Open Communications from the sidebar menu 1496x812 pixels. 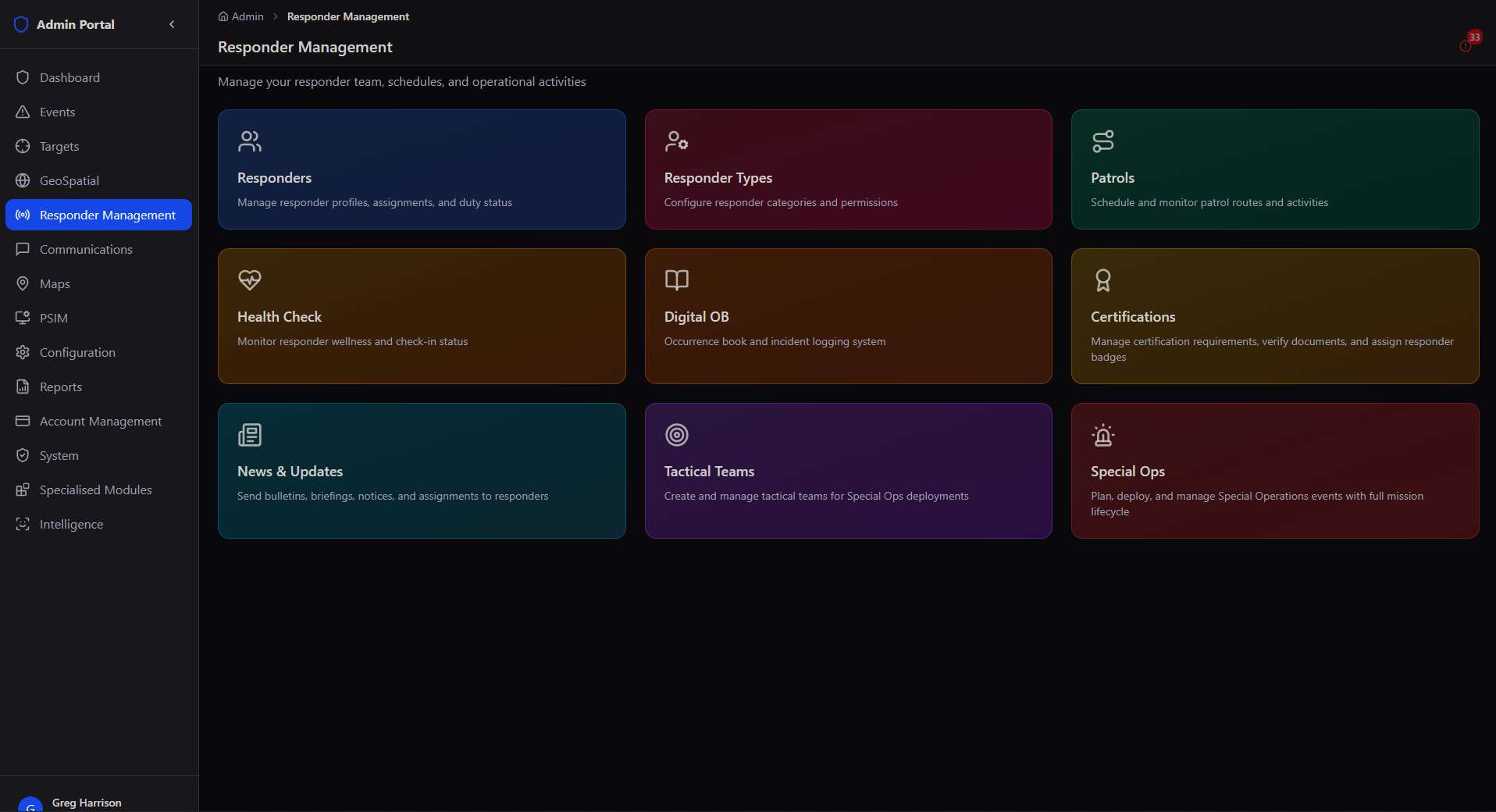point(98,249)
